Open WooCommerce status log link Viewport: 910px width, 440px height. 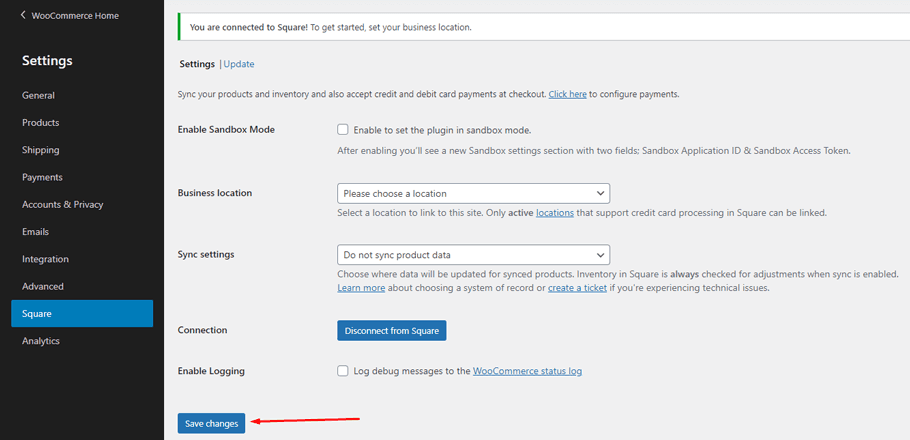(528, 370)
